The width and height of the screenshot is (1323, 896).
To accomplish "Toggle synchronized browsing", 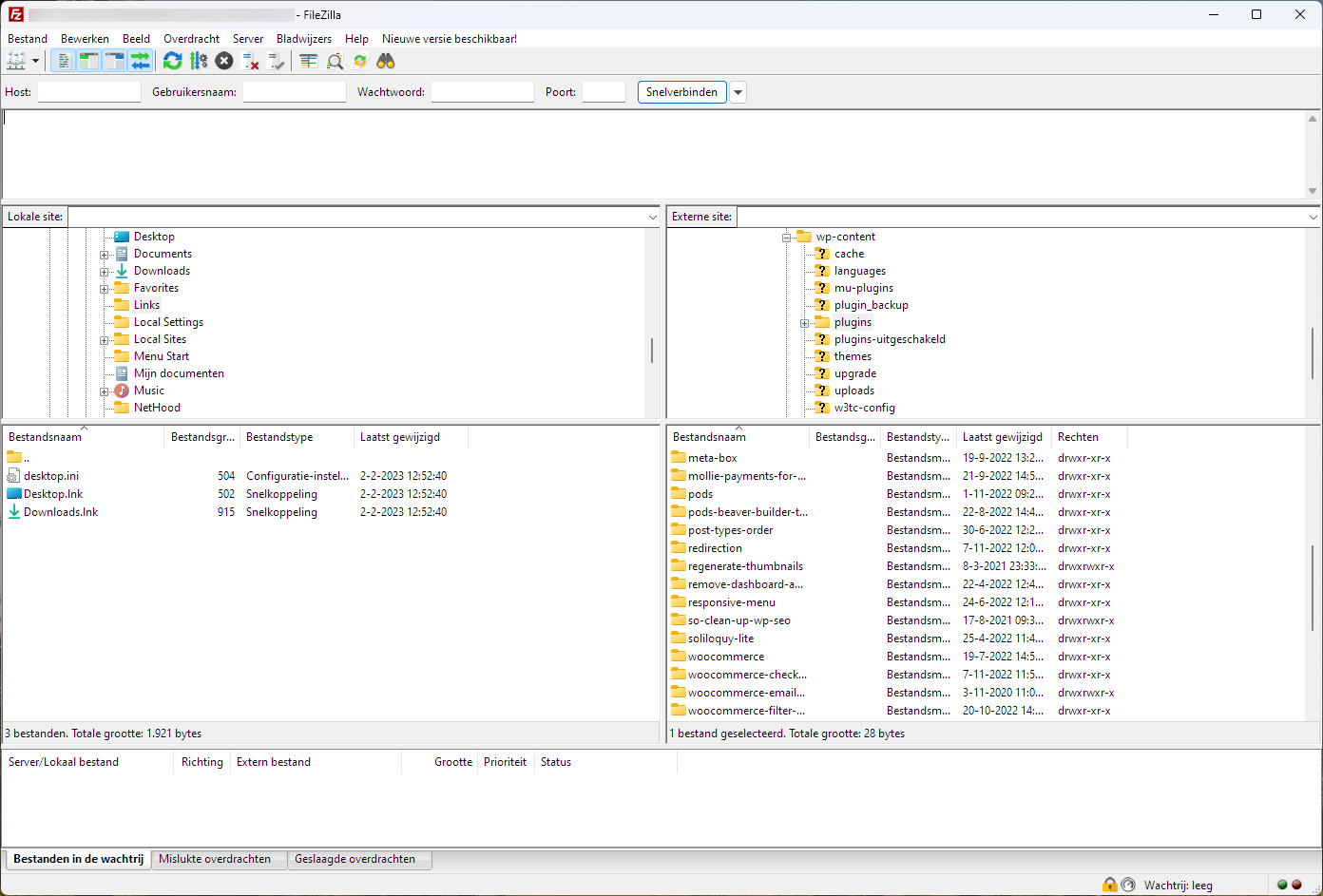I will [360, 61].
